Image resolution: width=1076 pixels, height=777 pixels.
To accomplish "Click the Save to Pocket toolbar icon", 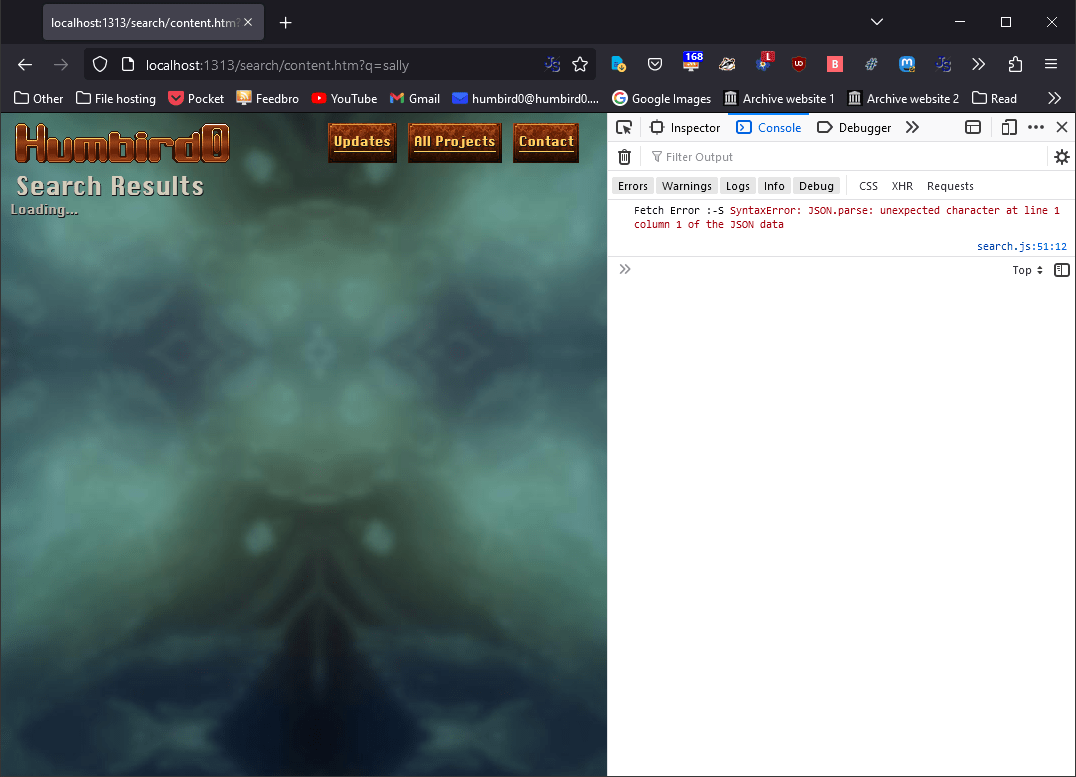I will coord(655,65).
